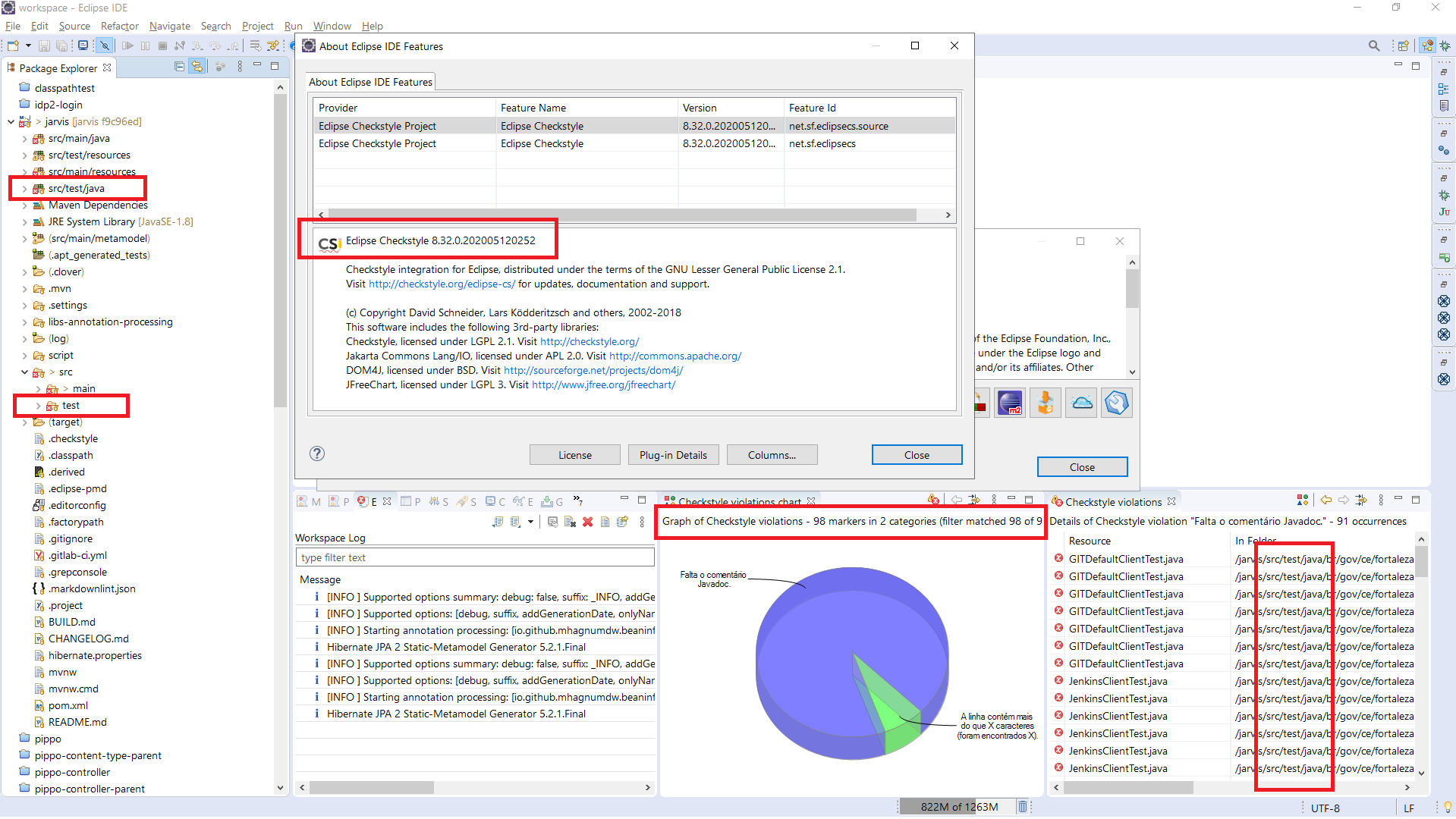The height and width of the screenshot is (819, 1456).
Task: Switch to the Debug perspective icon
Action: coord(1445,45)
